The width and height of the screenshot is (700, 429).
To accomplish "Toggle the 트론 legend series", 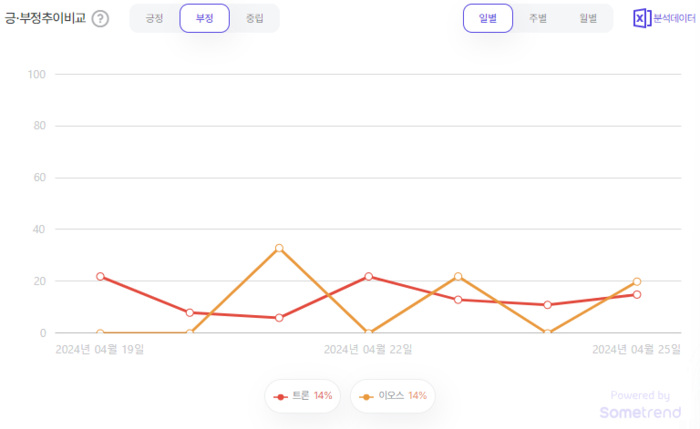I will (303, 396).
